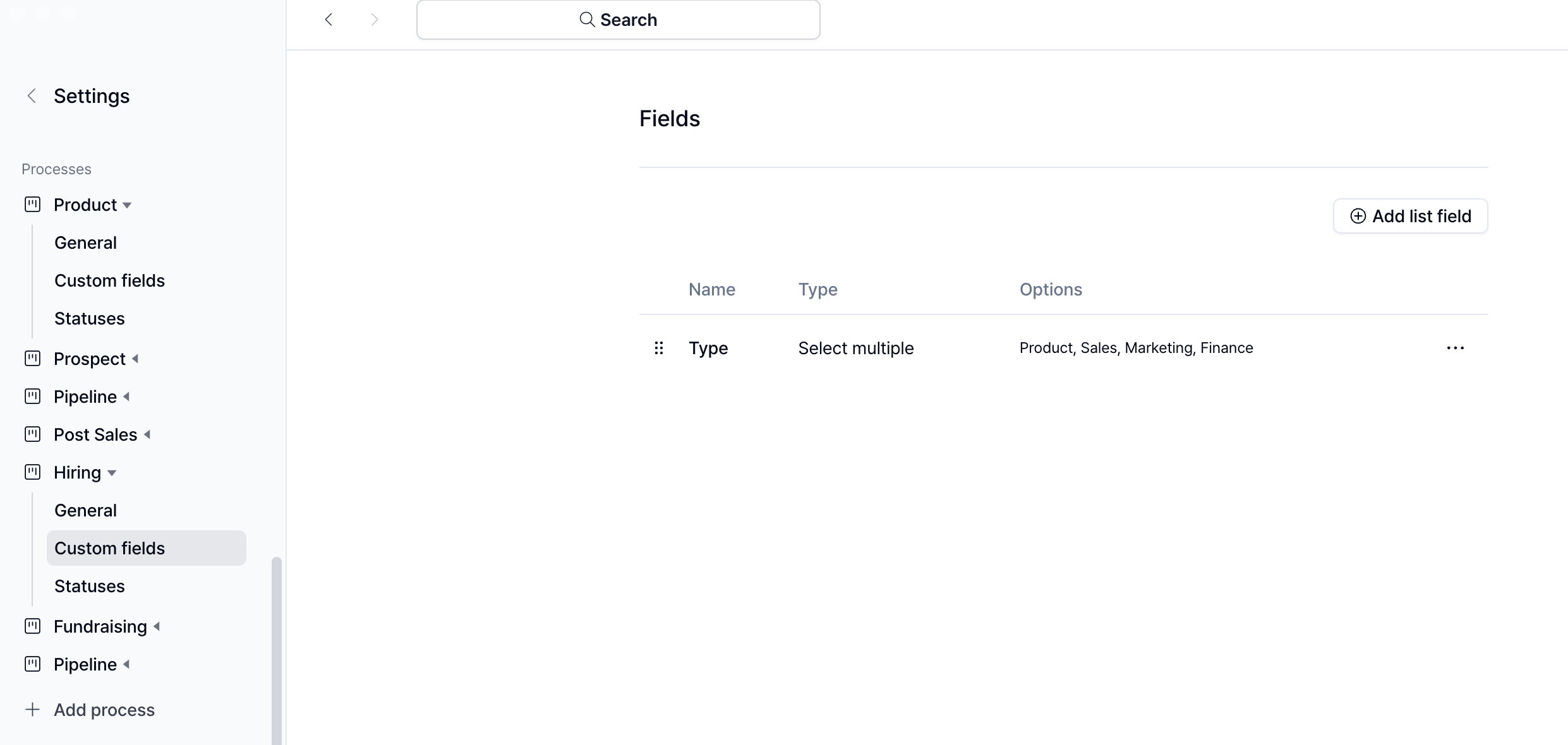1568x745 pixels.
Task: Click the Fundraising process icon
Action: coord(32,626)
